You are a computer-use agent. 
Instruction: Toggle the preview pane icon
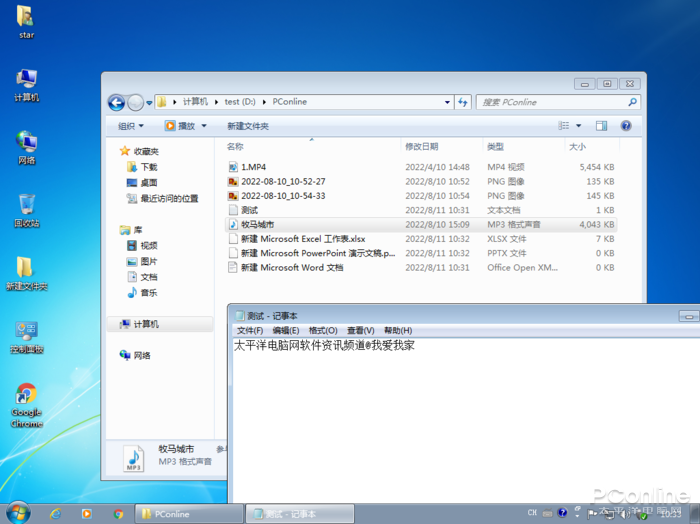[x=602, y=126]
